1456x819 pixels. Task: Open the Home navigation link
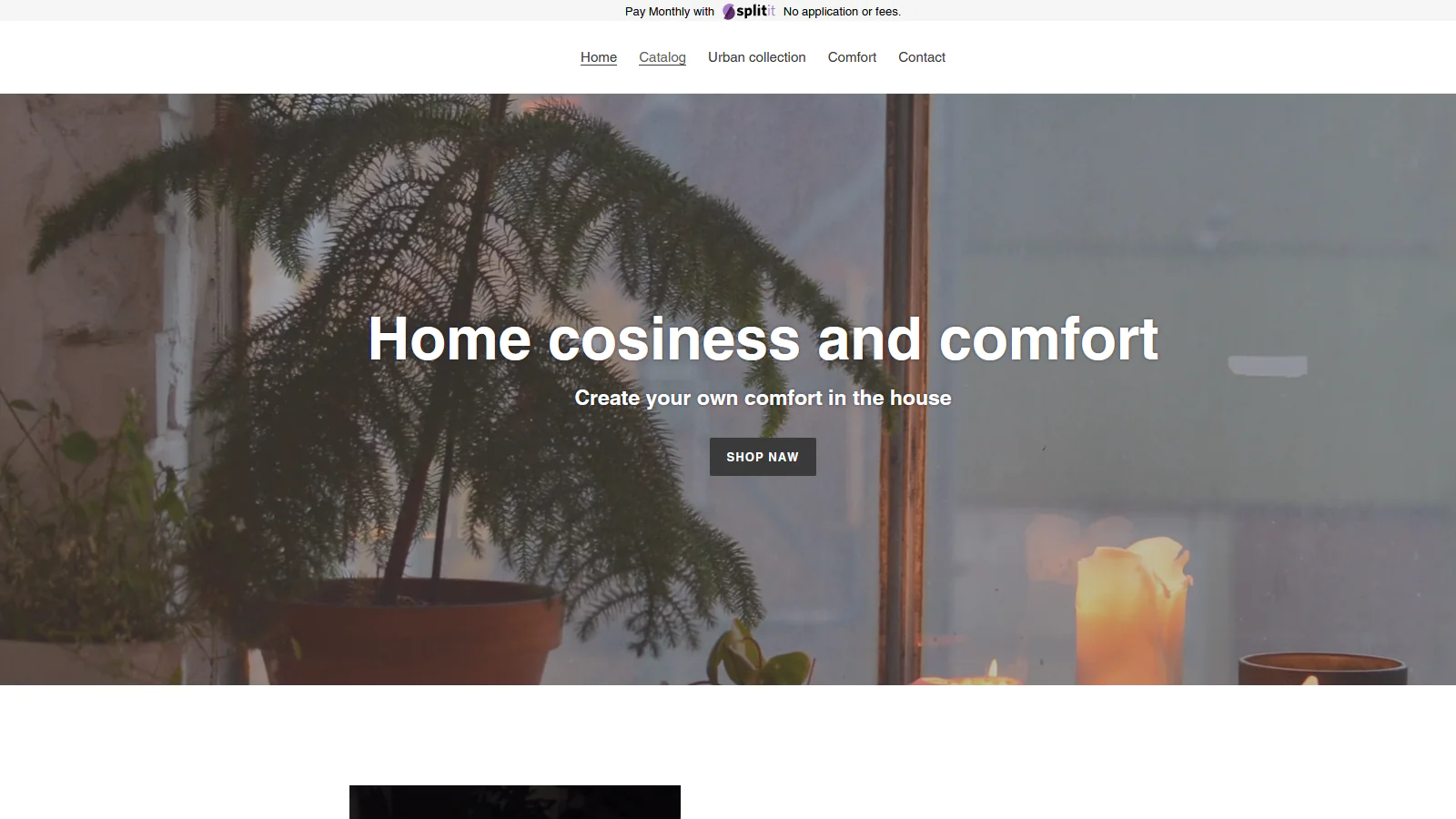(x=599, y=57)
